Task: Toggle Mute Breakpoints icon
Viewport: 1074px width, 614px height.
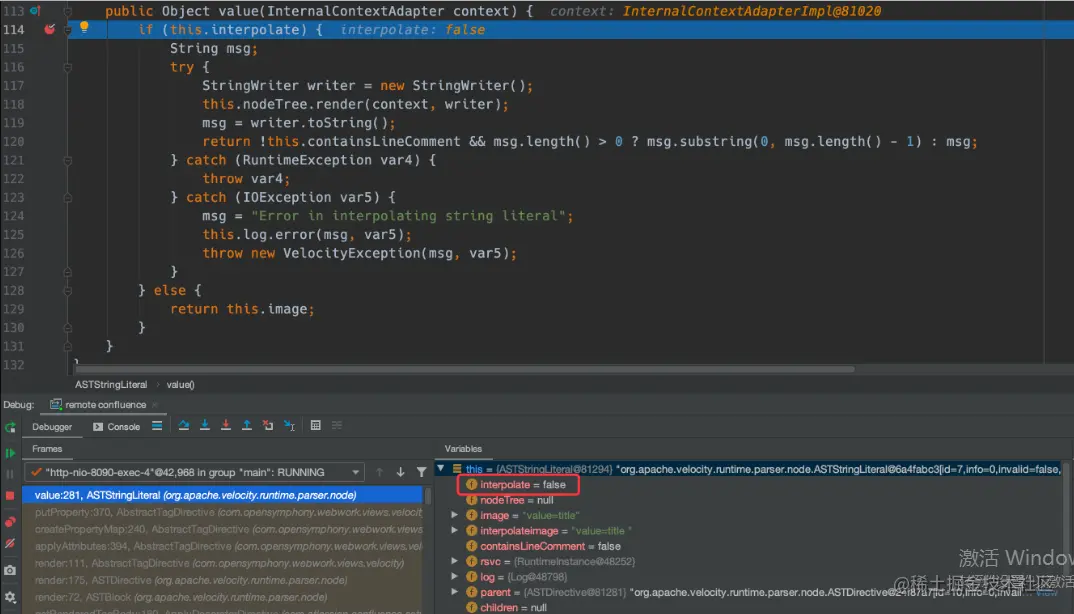Action: coord(10,543)
